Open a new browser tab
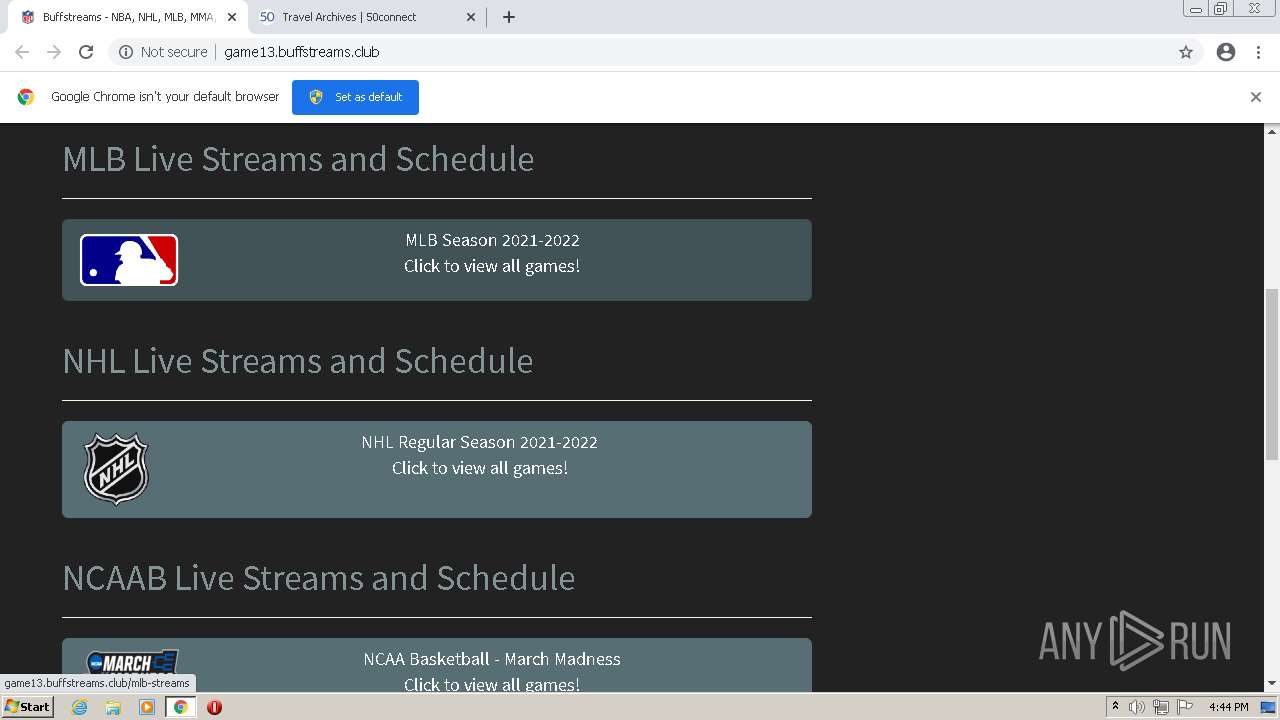 click(x=509, y=17)
